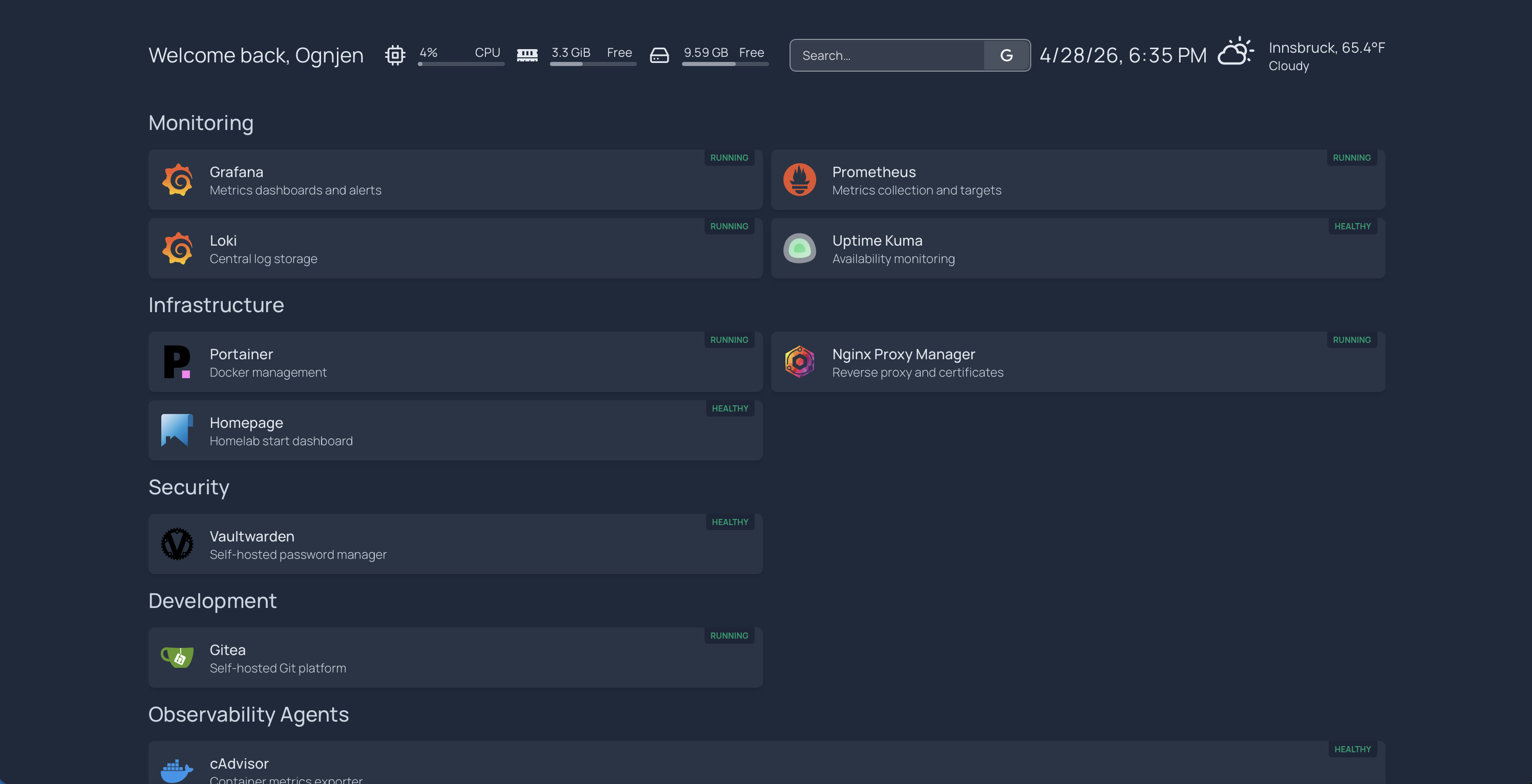
Task: Click the RUNNING badge on Nginx Proxy Manager
Action: (1351, 340)
